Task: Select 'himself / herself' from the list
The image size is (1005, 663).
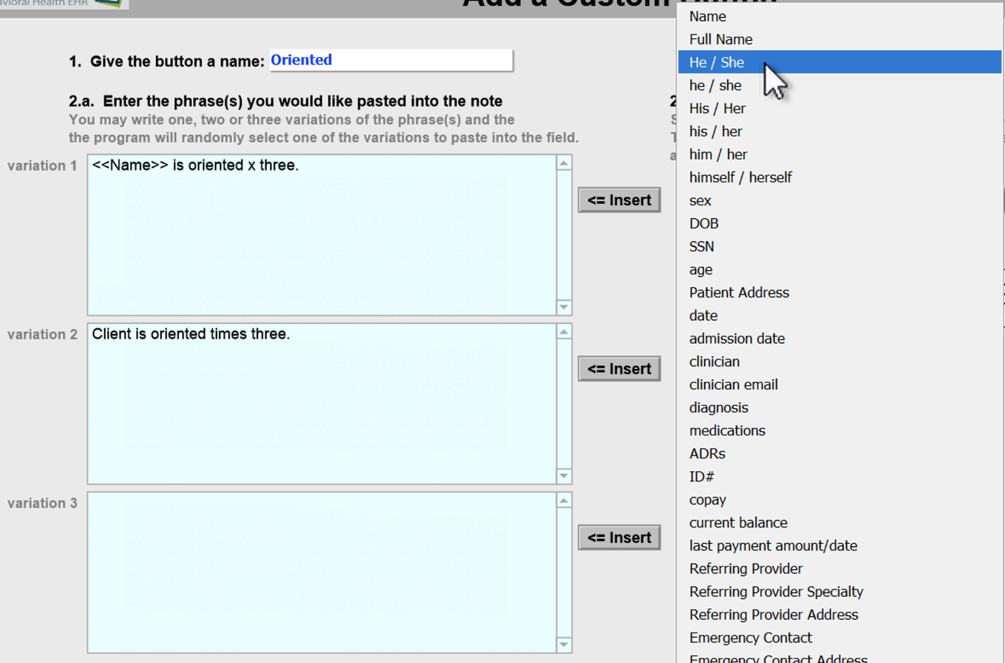Action: pyautogui.click(x=740, y=177)
